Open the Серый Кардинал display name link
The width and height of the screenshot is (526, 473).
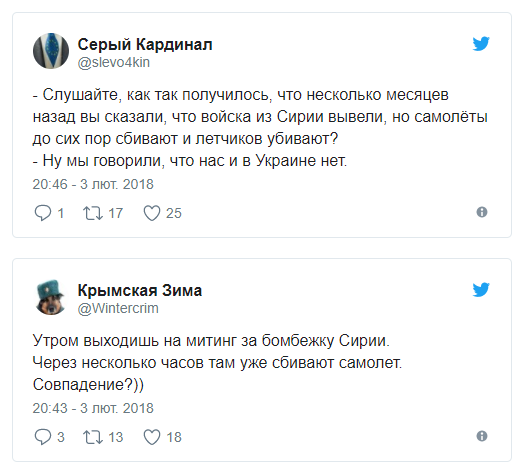tap(145, 44)
